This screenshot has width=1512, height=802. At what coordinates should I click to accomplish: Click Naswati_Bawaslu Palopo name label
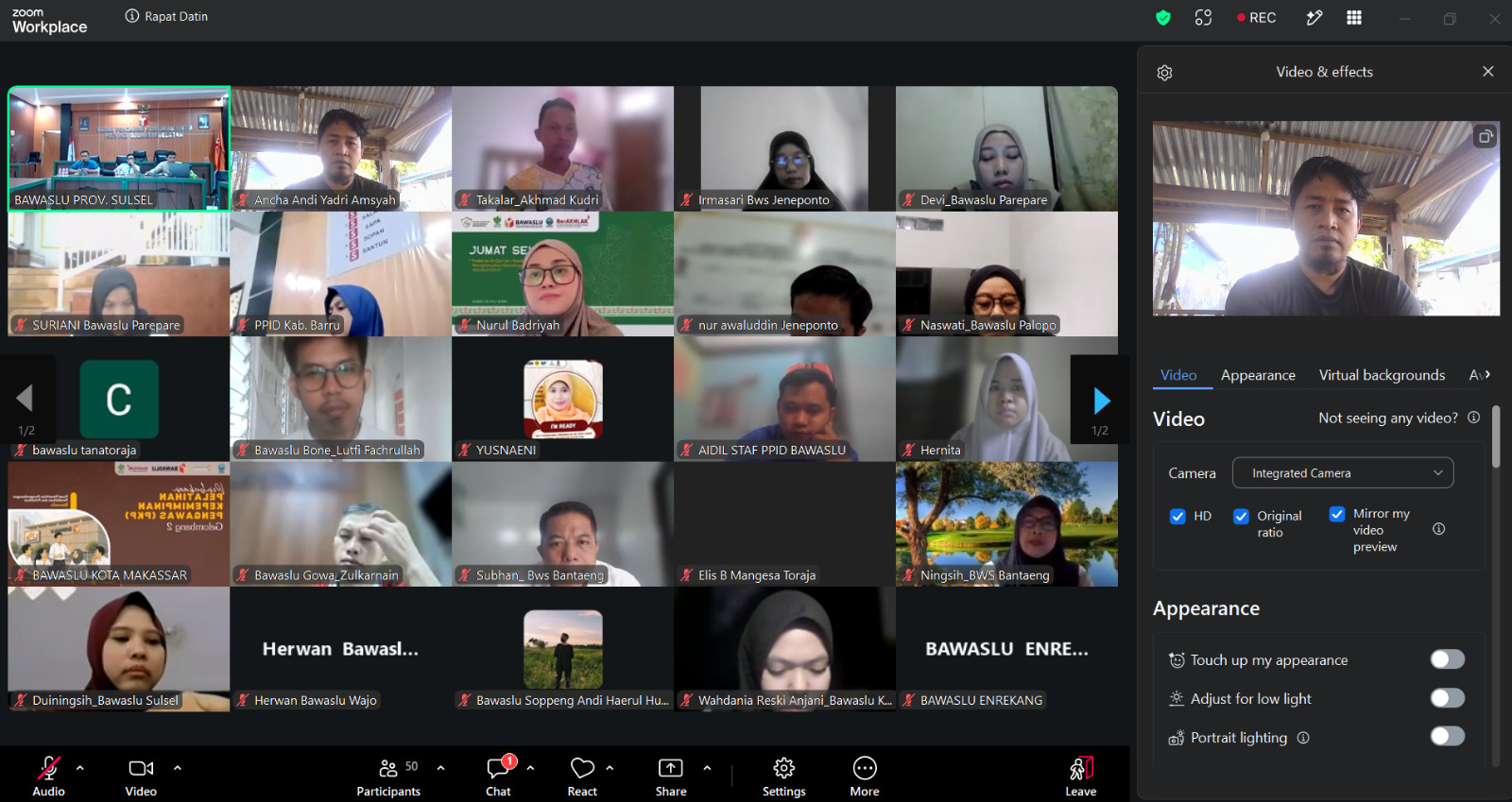(x=988, y=325)
